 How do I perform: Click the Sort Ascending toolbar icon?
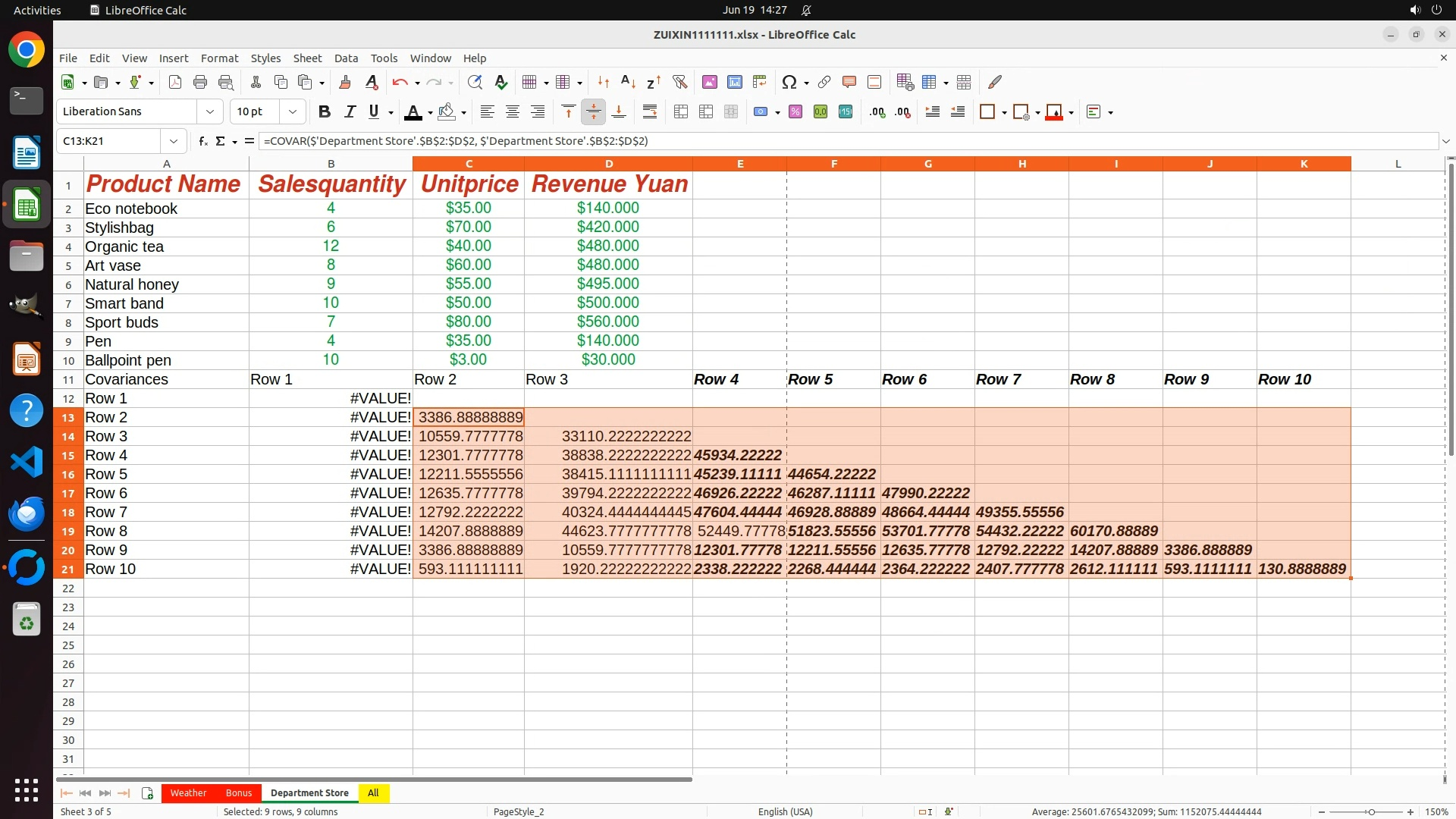click(x=628, y=82)
